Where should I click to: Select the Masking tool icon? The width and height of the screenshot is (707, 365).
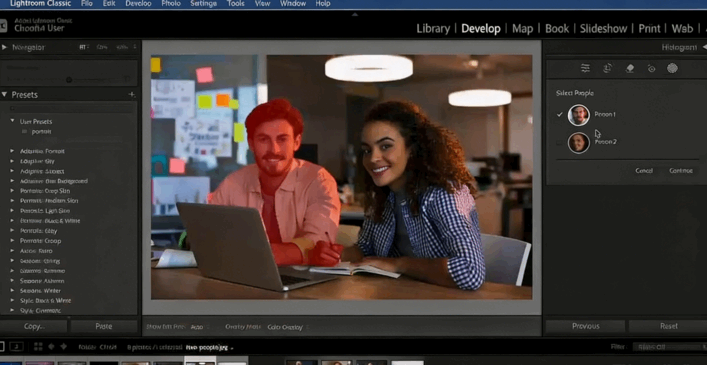[x=672, y=68]
